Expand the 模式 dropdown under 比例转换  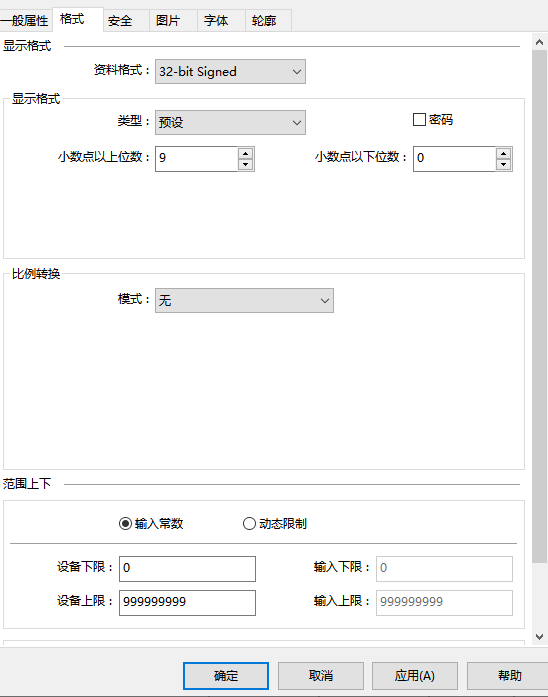(244, 300)
